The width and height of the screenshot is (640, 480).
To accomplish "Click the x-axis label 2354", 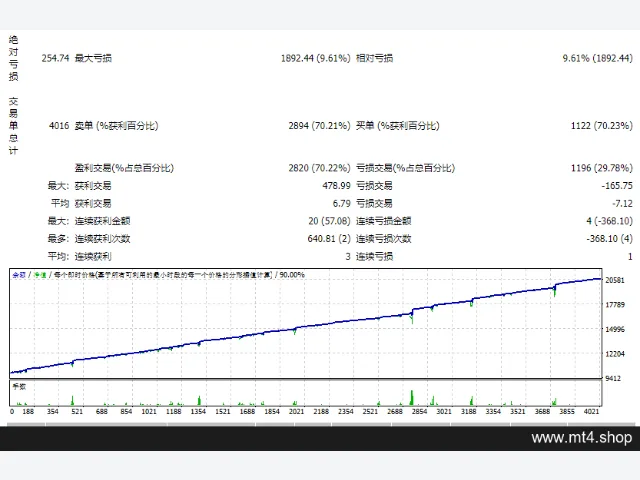I will click(x=346, y=411).
